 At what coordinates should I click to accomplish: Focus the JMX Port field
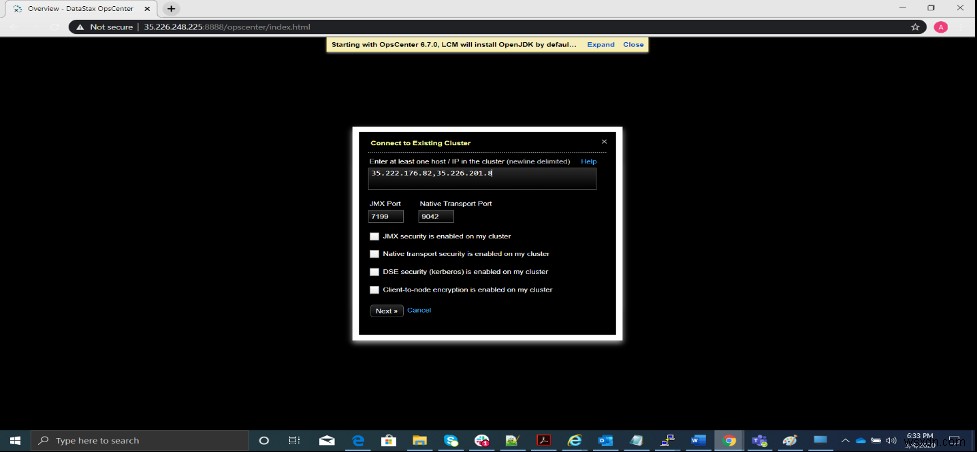386,216
